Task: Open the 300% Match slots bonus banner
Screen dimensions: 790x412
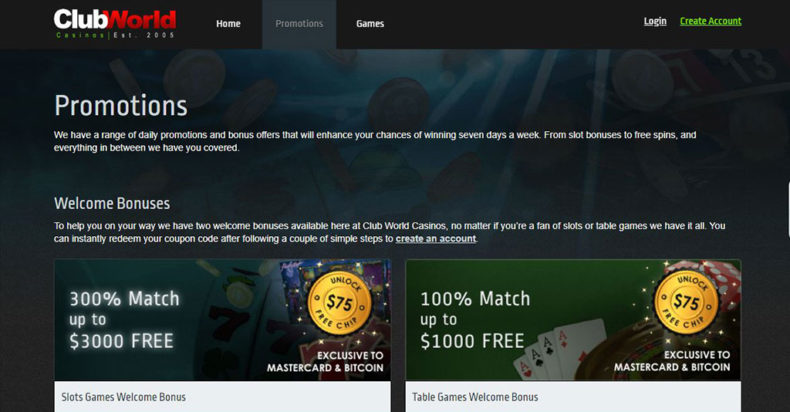Action: (223, 320)
